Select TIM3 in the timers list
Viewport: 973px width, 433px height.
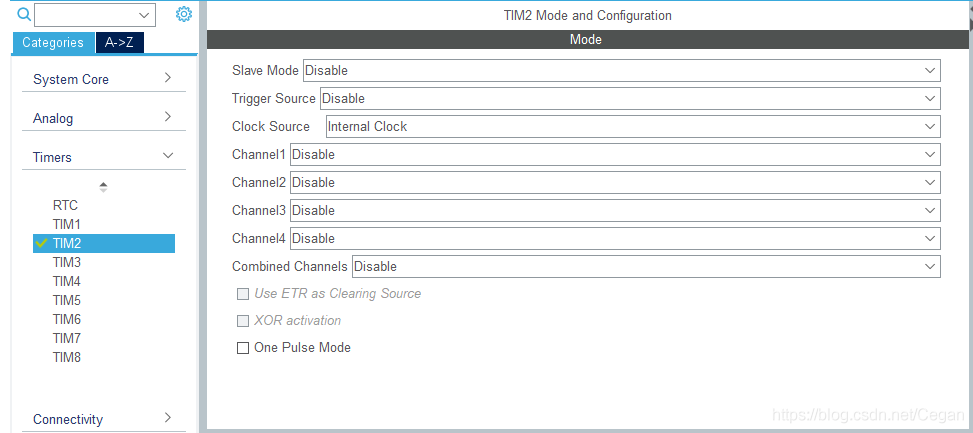(x=67, y=262)
